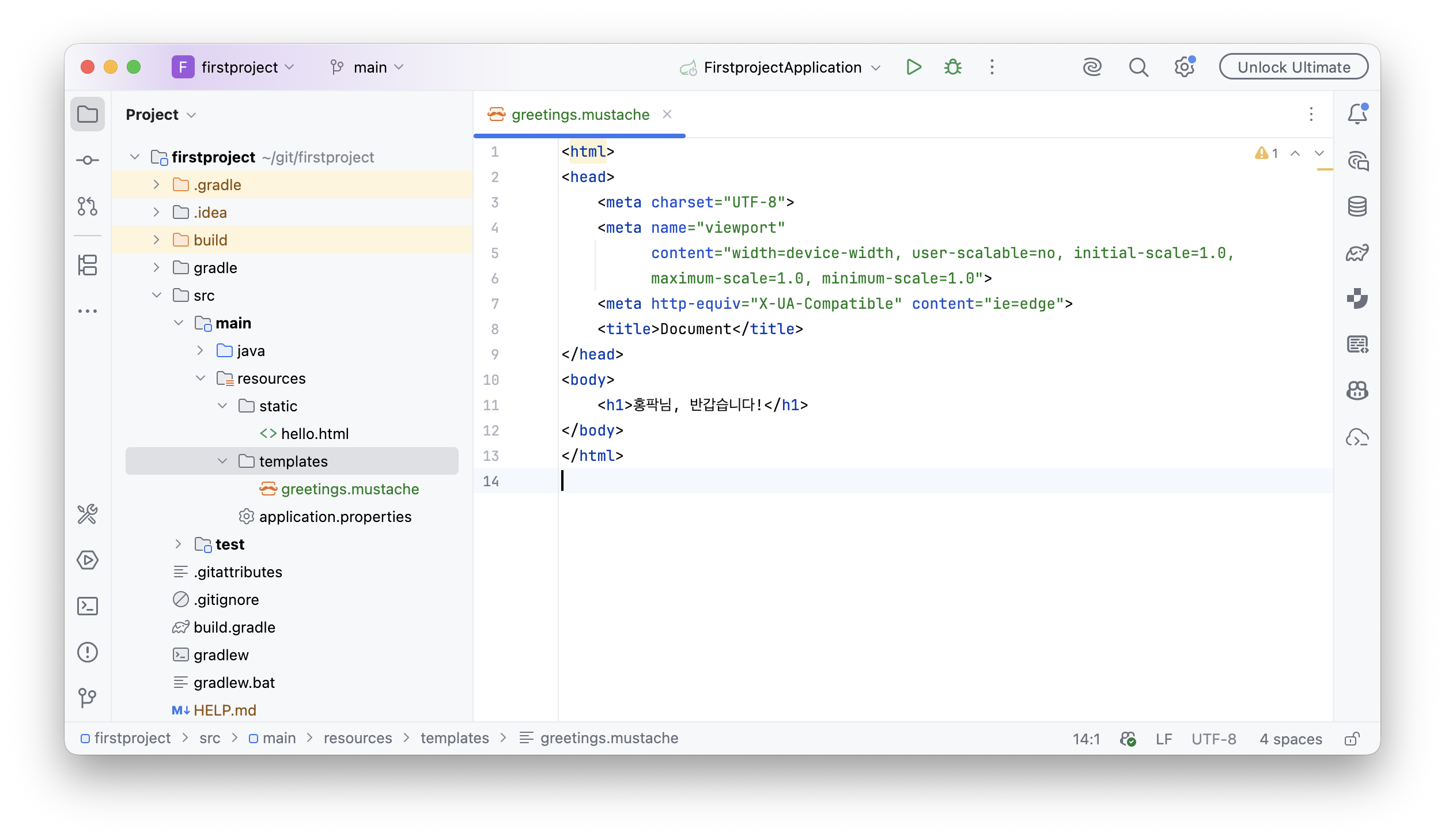The image size is (1445, 840).
Task: Toggle read-only lock in status bar
Action: point(1352,739)
